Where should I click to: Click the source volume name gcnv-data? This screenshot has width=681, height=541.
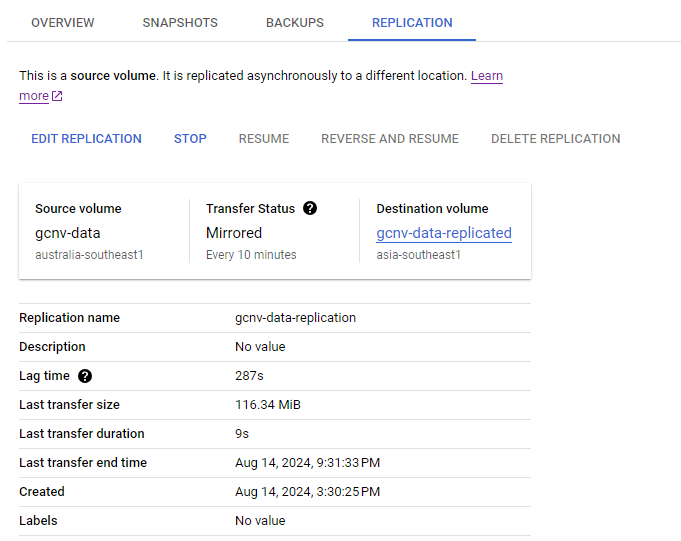point(68,233)
